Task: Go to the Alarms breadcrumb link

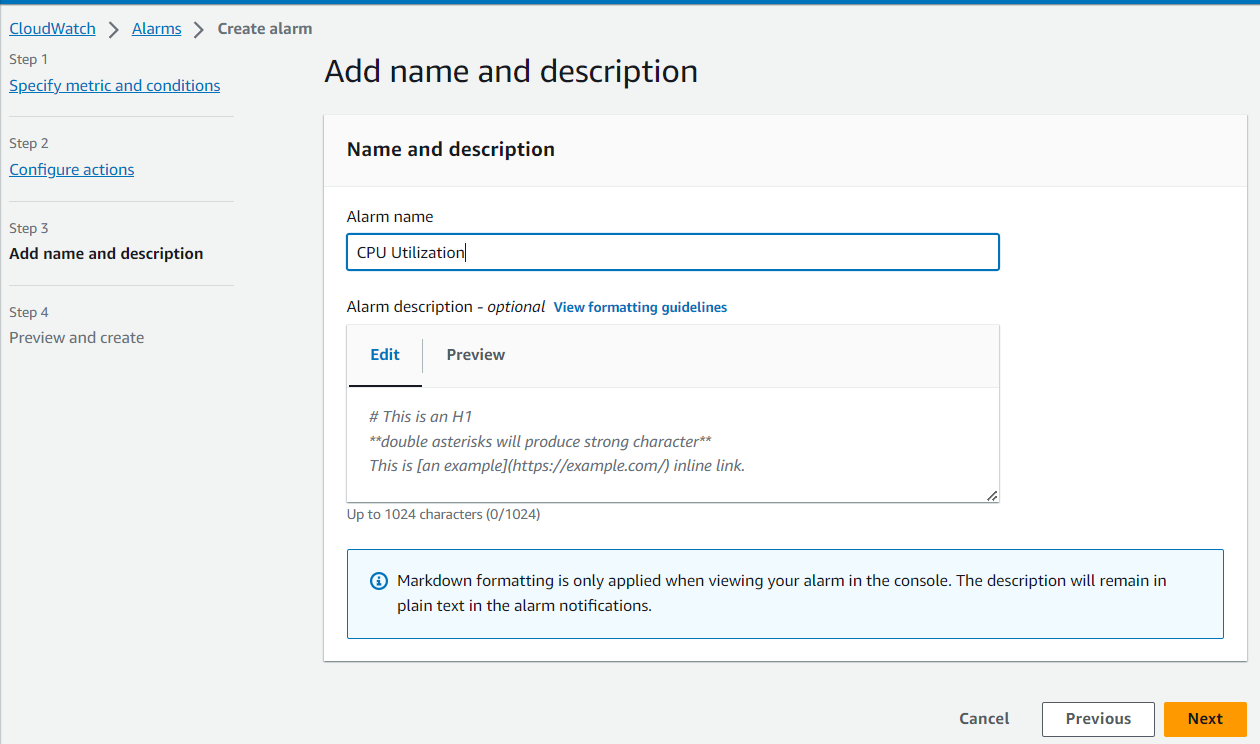Action: (x=157, y=29)
